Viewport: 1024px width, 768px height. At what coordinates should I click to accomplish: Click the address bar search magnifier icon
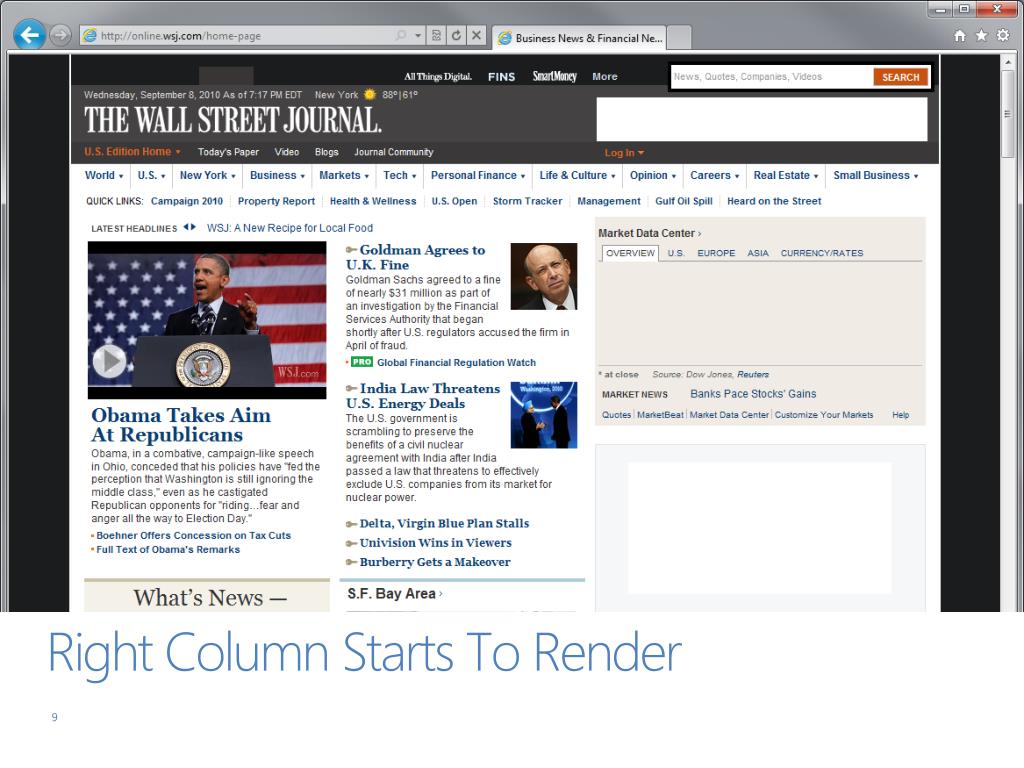[401, 35]
